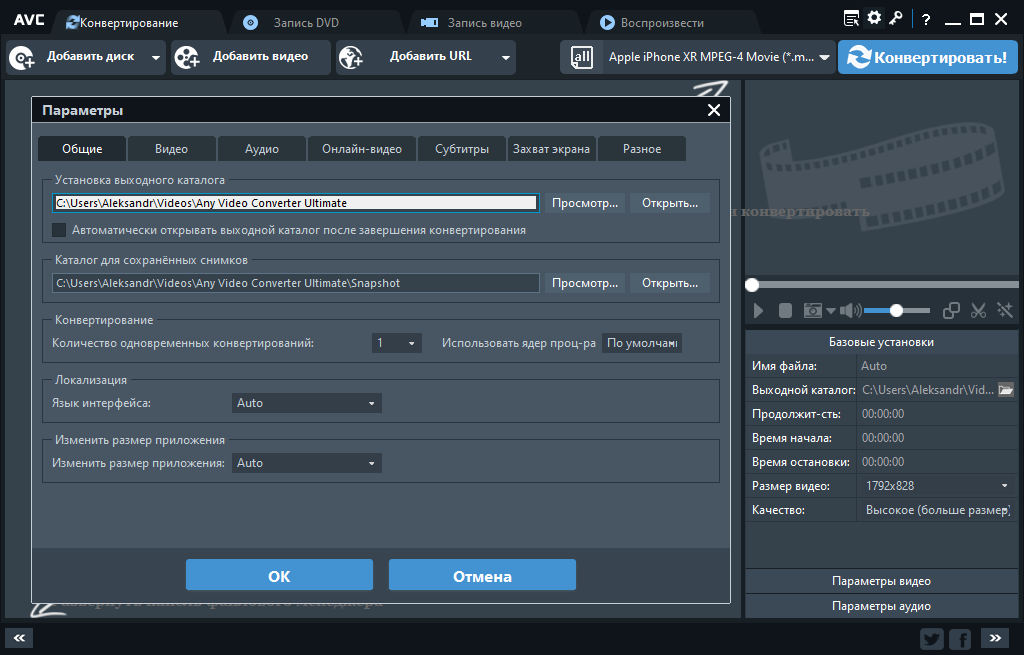Expand Параметры аудио section
This screenshot has width=1024, height=655.
882,606
